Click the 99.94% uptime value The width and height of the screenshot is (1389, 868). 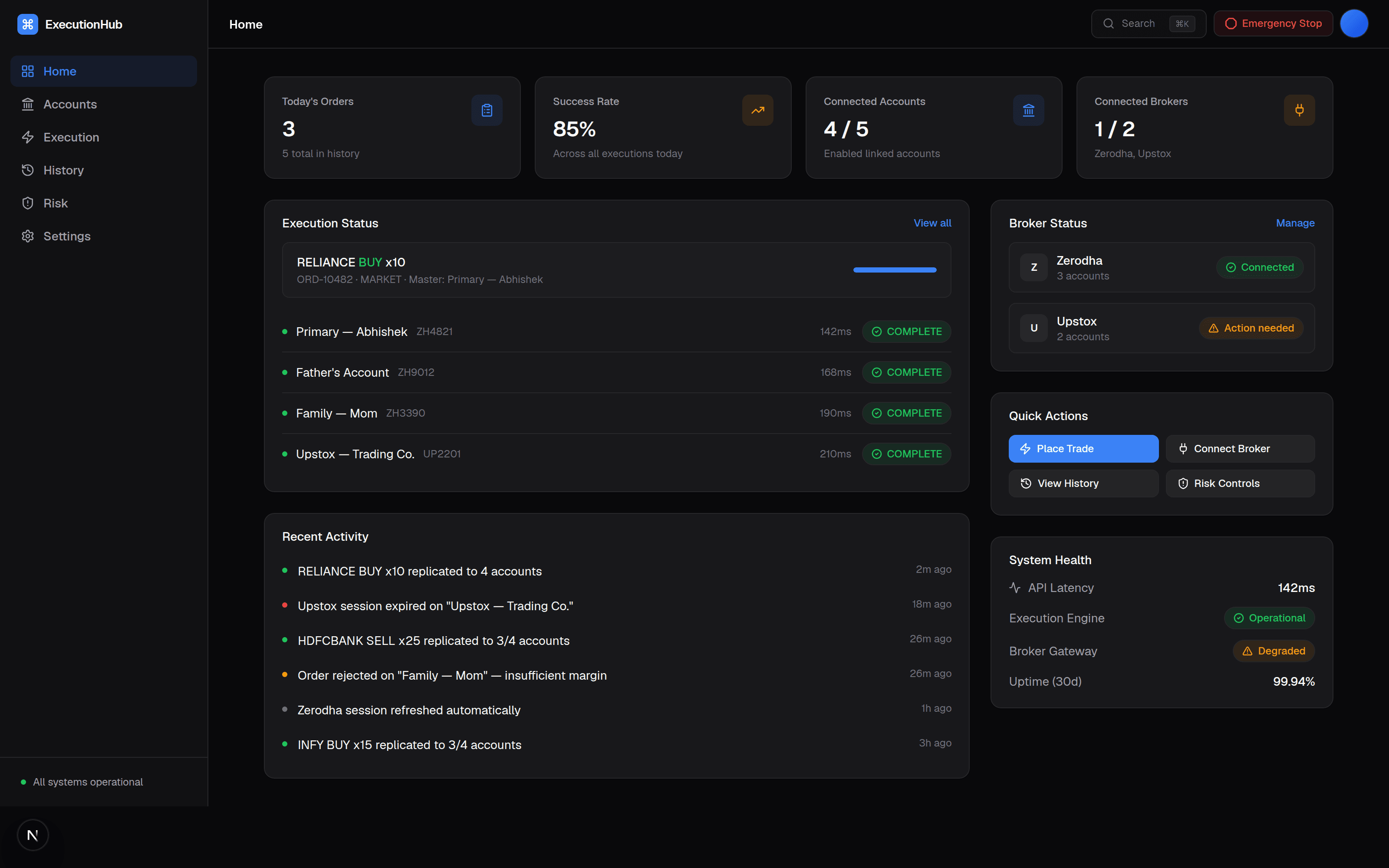tap(1294, 681)
